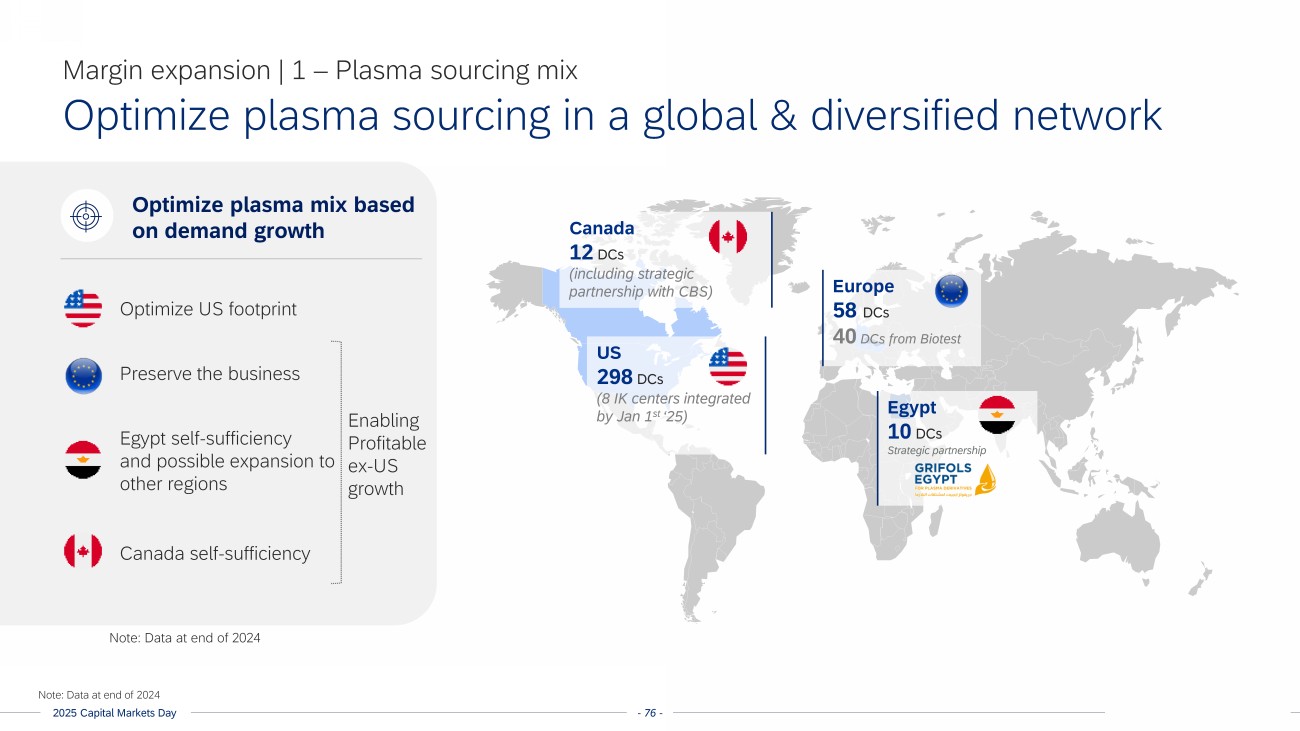Image resolution: width=1300 pixels, height=731 pixels.
Task: Click the subtitle 'Margin expansion | 1 – Plasma sourcing mix'
Action: [320, 71]
